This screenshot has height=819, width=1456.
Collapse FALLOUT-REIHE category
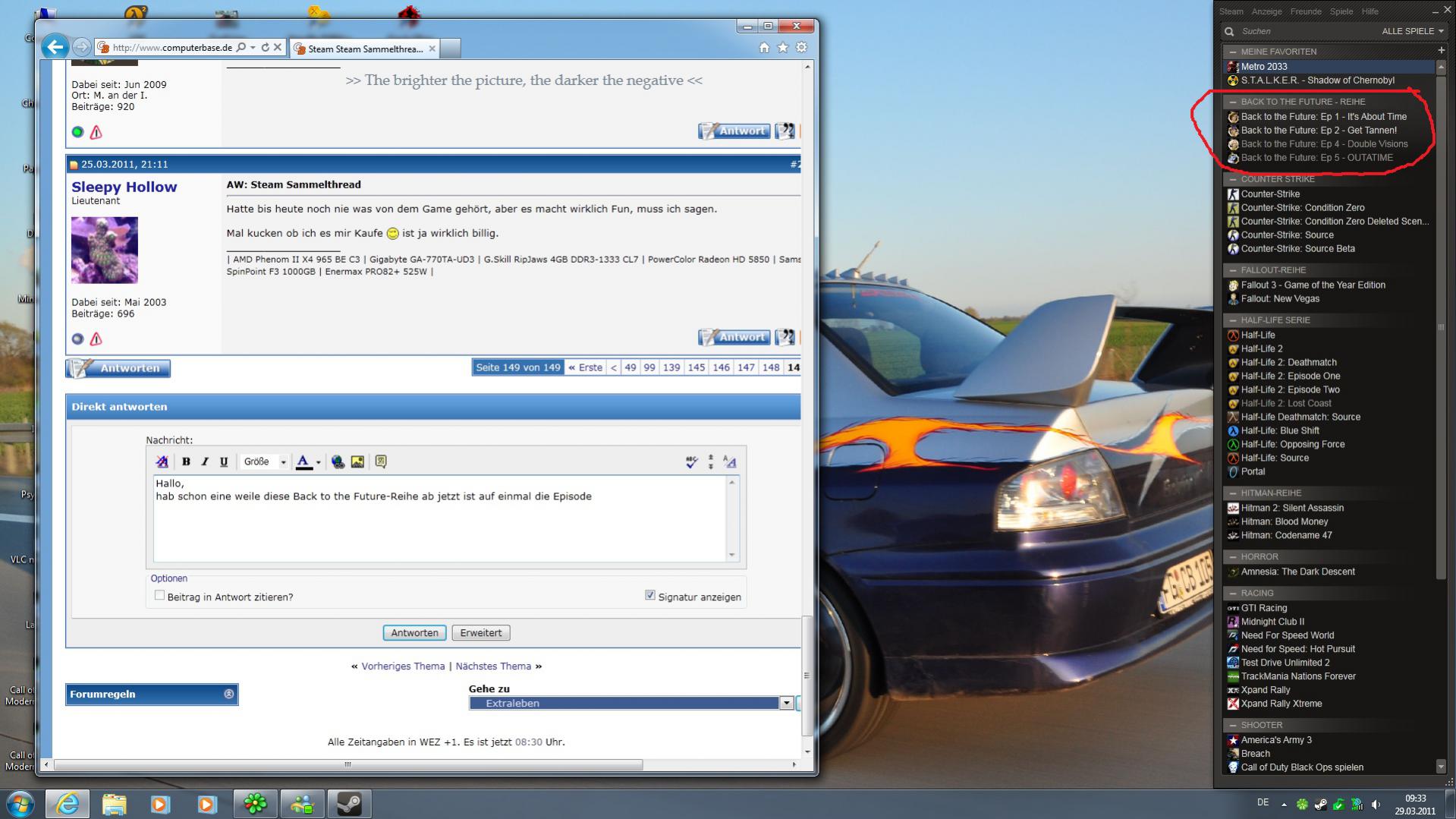click(x=1233, y=270)
